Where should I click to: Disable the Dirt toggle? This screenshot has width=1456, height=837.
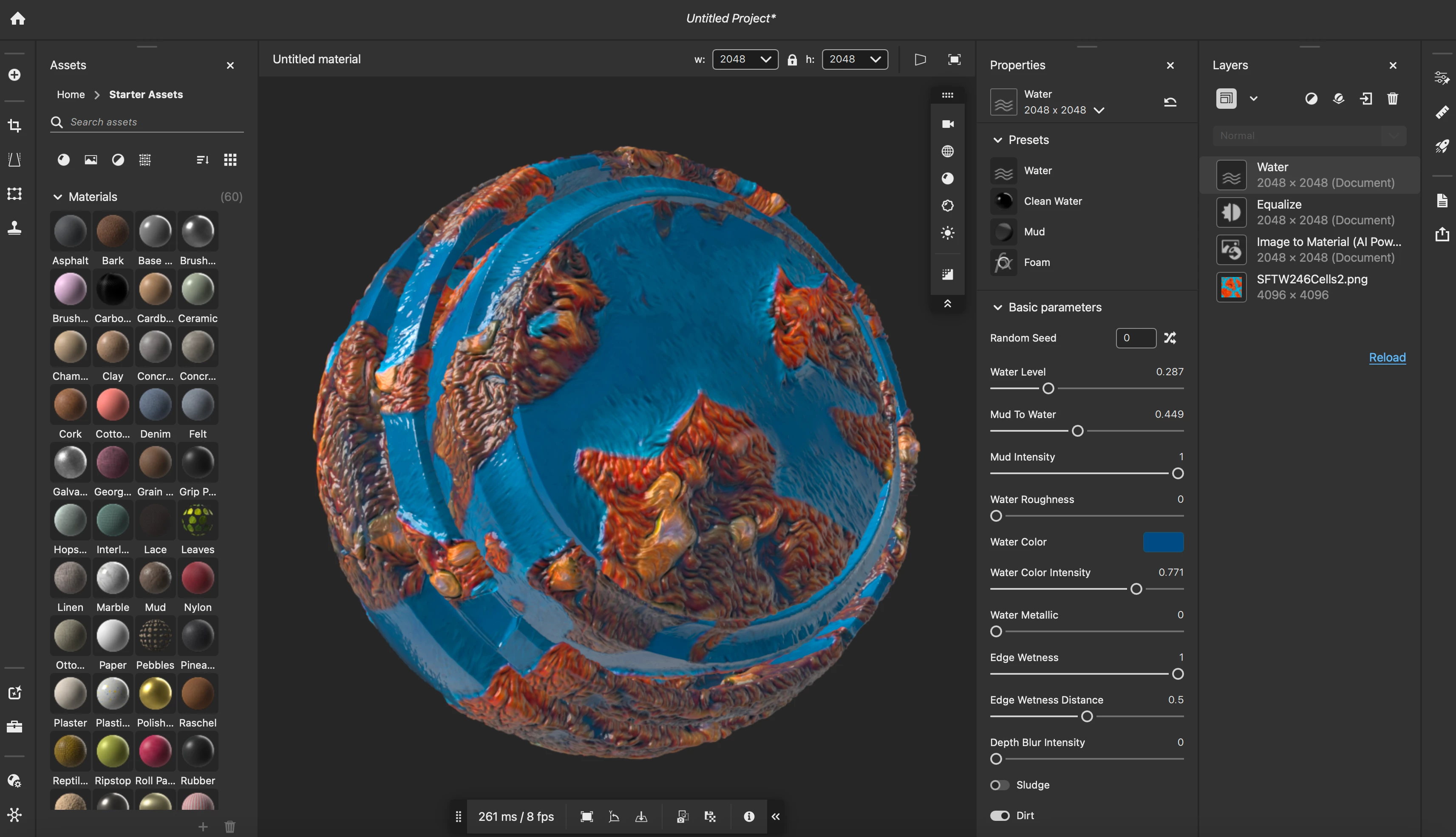click(x=1000, y=815)
